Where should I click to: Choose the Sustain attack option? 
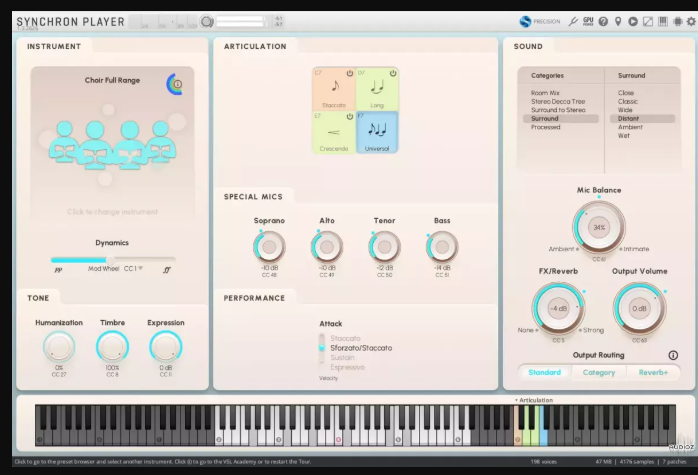click(342, 357)
